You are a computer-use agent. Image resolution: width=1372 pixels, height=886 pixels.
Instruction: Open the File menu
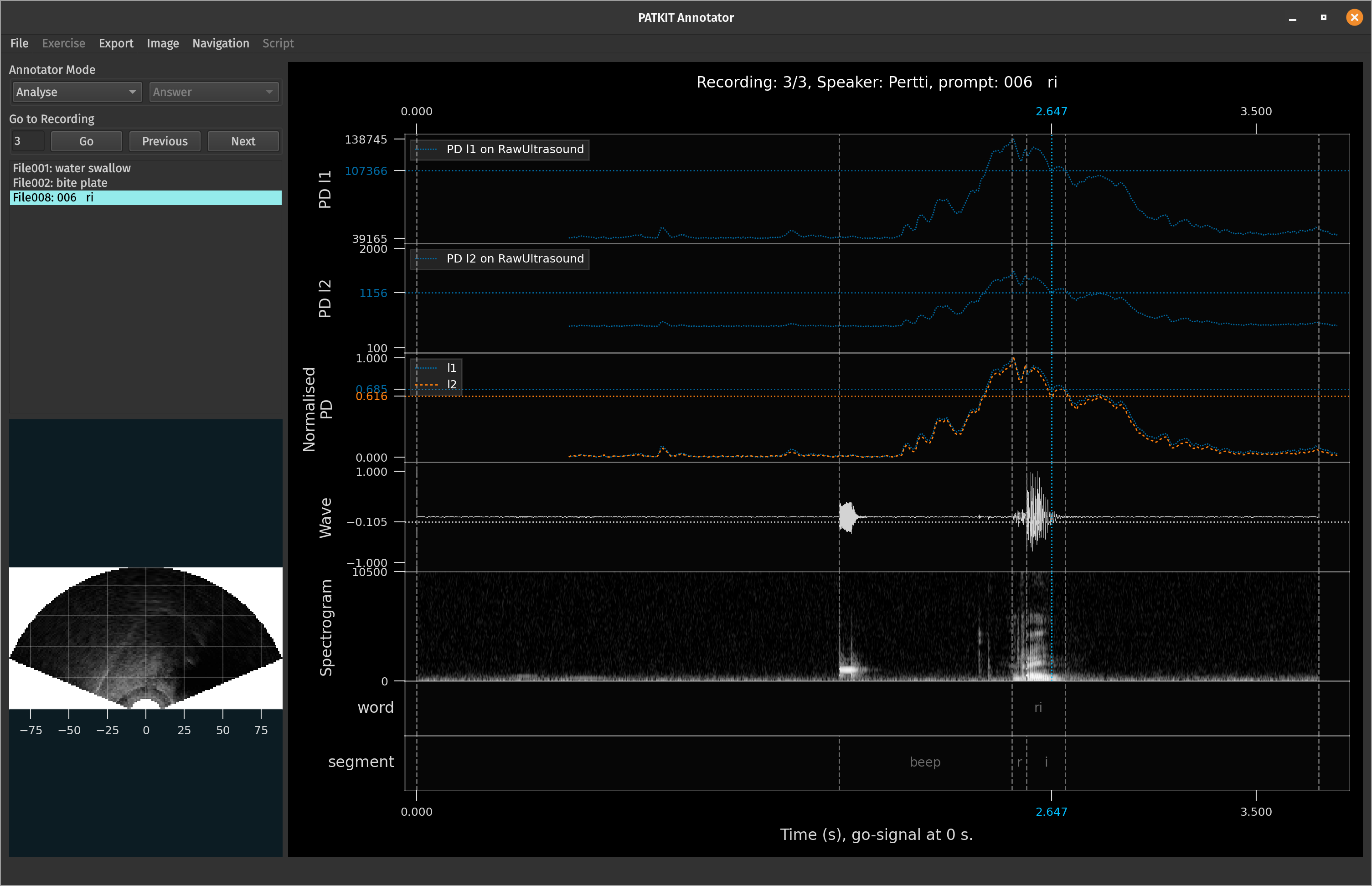coord(19,43)
